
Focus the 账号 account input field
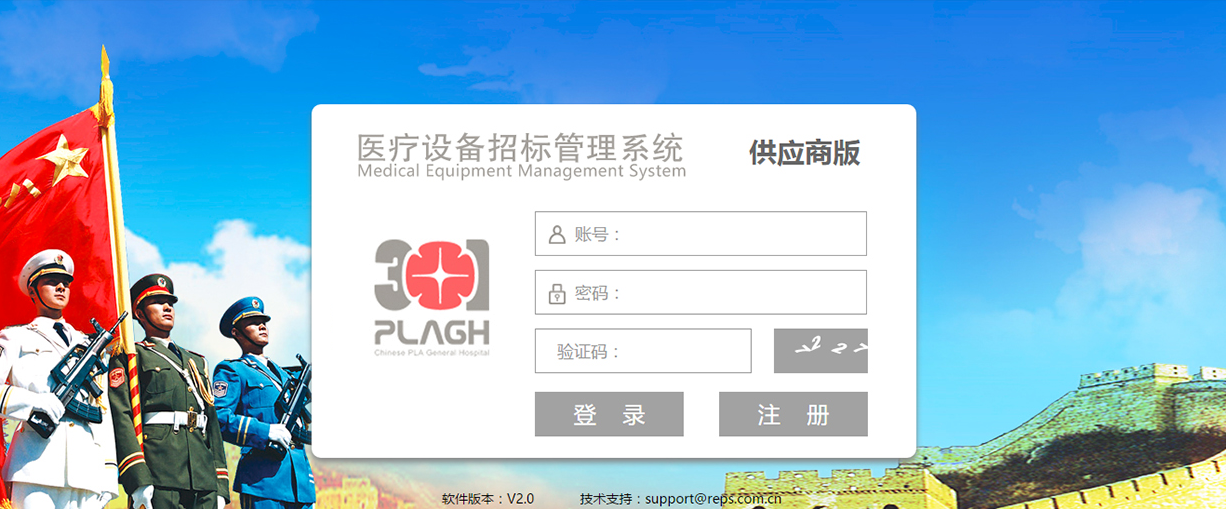(701, 234)
